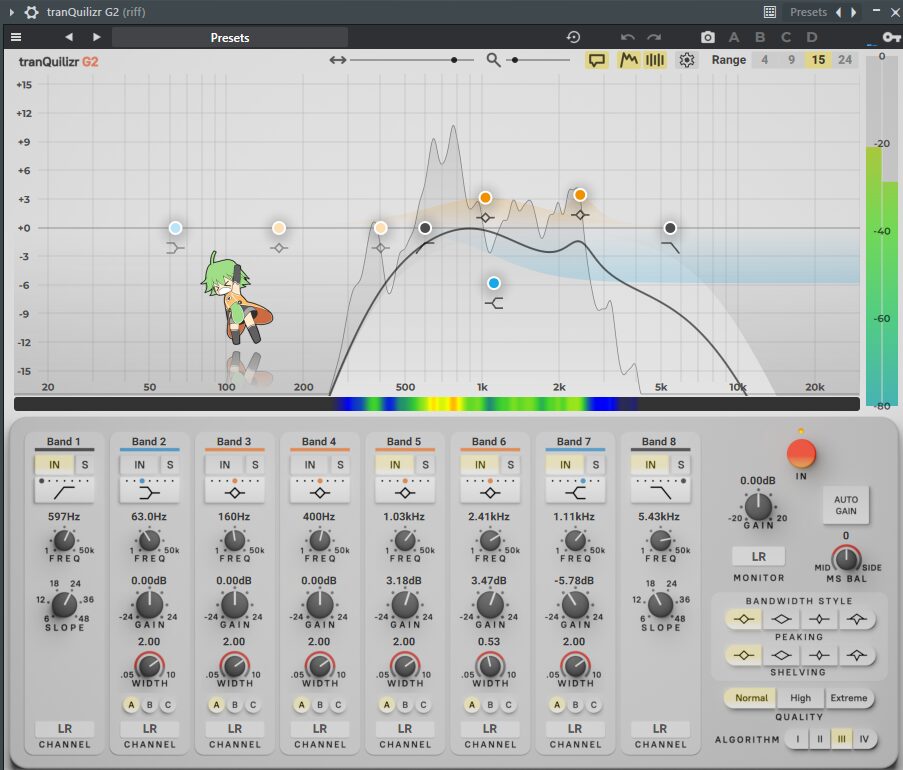903x770 pixels.
Task: Open Band 8 LR channel selector
Action: pyautogui.click(x=660, y=729)
